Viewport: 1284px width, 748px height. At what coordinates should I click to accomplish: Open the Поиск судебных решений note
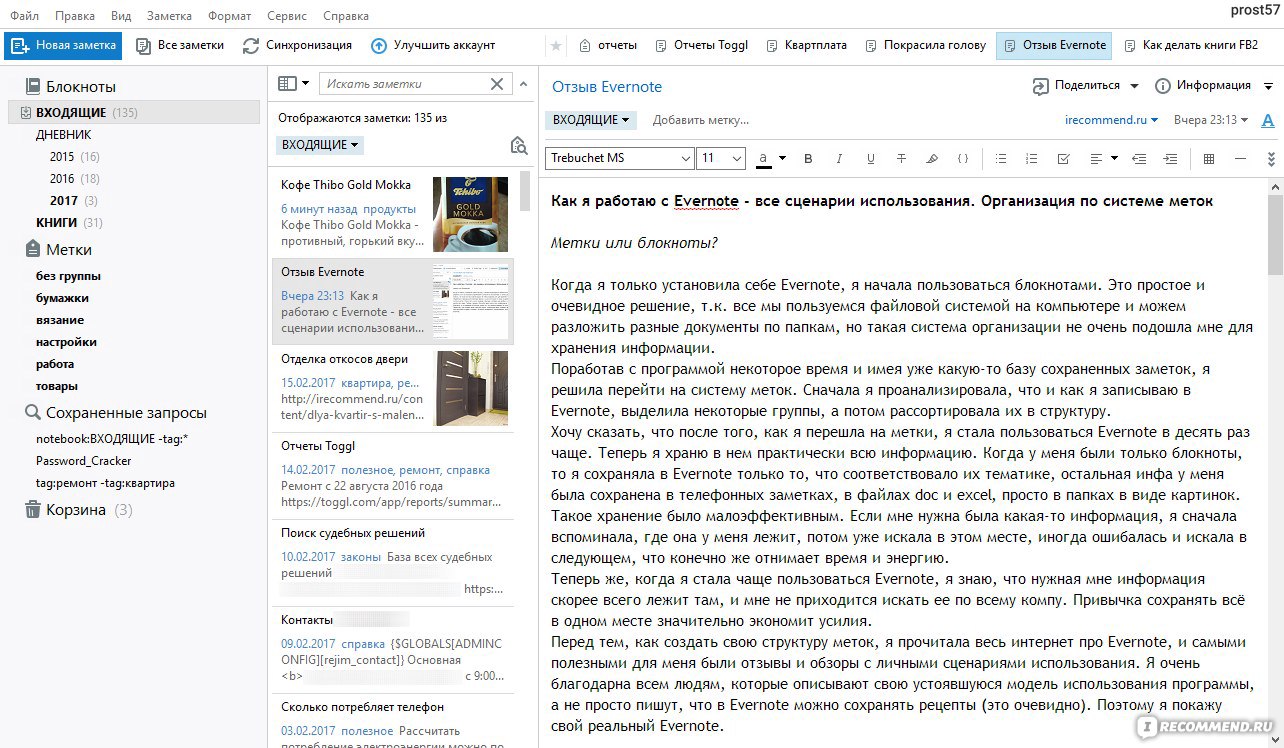tap(392, 563)
